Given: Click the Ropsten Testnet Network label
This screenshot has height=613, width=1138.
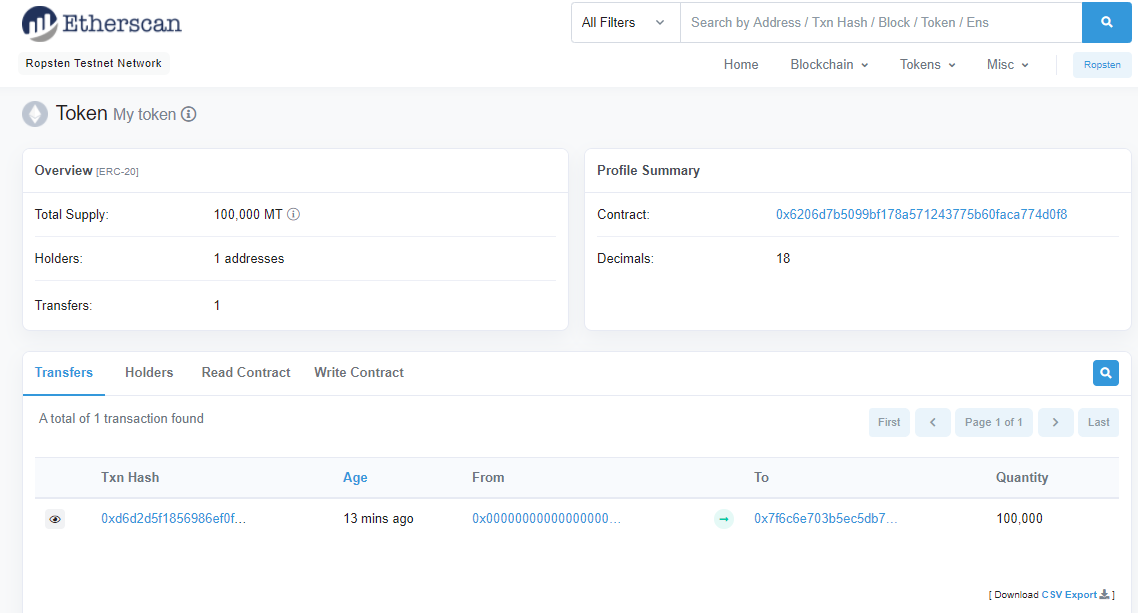Looking at the screenshot, I should point(94,63).
